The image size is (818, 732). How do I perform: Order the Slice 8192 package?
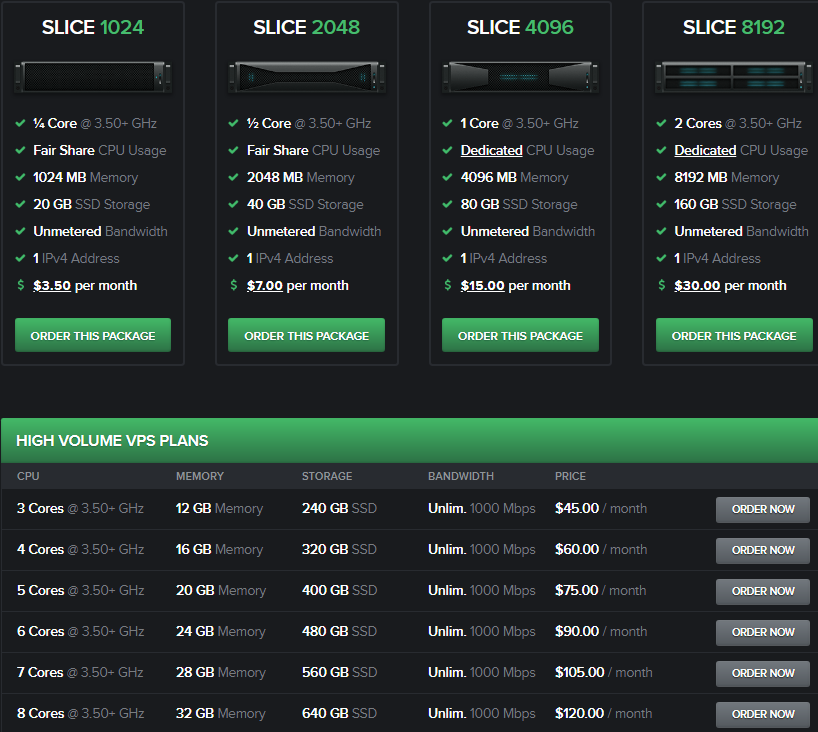coord(734,335)
